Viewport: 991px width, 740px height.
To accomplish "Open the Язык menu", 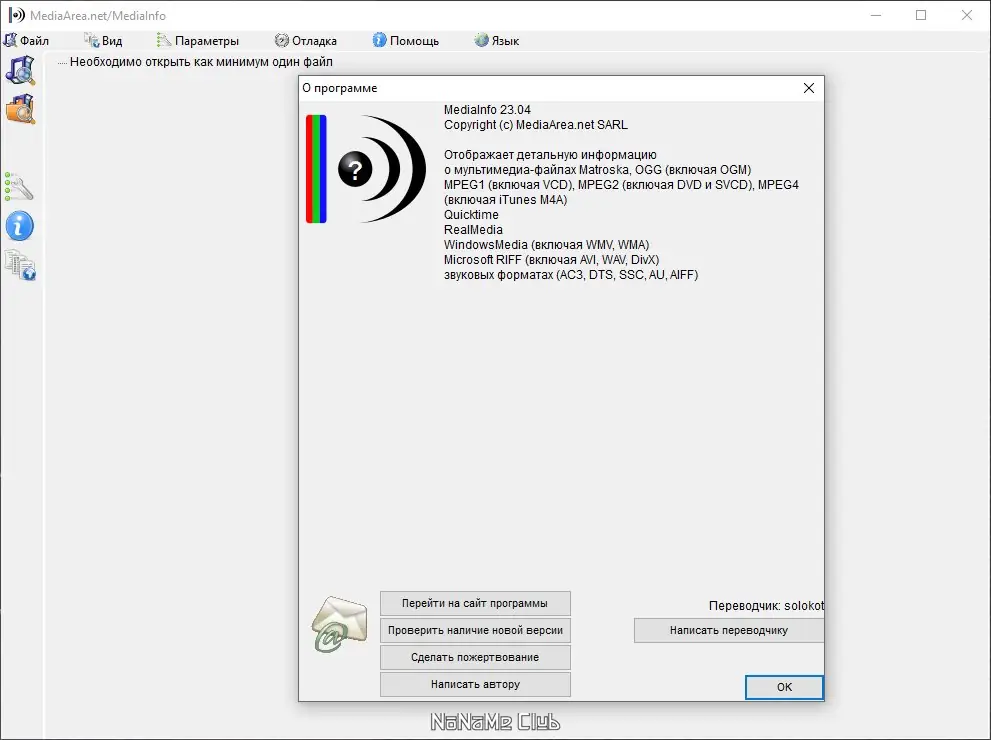I will point(497,40).
